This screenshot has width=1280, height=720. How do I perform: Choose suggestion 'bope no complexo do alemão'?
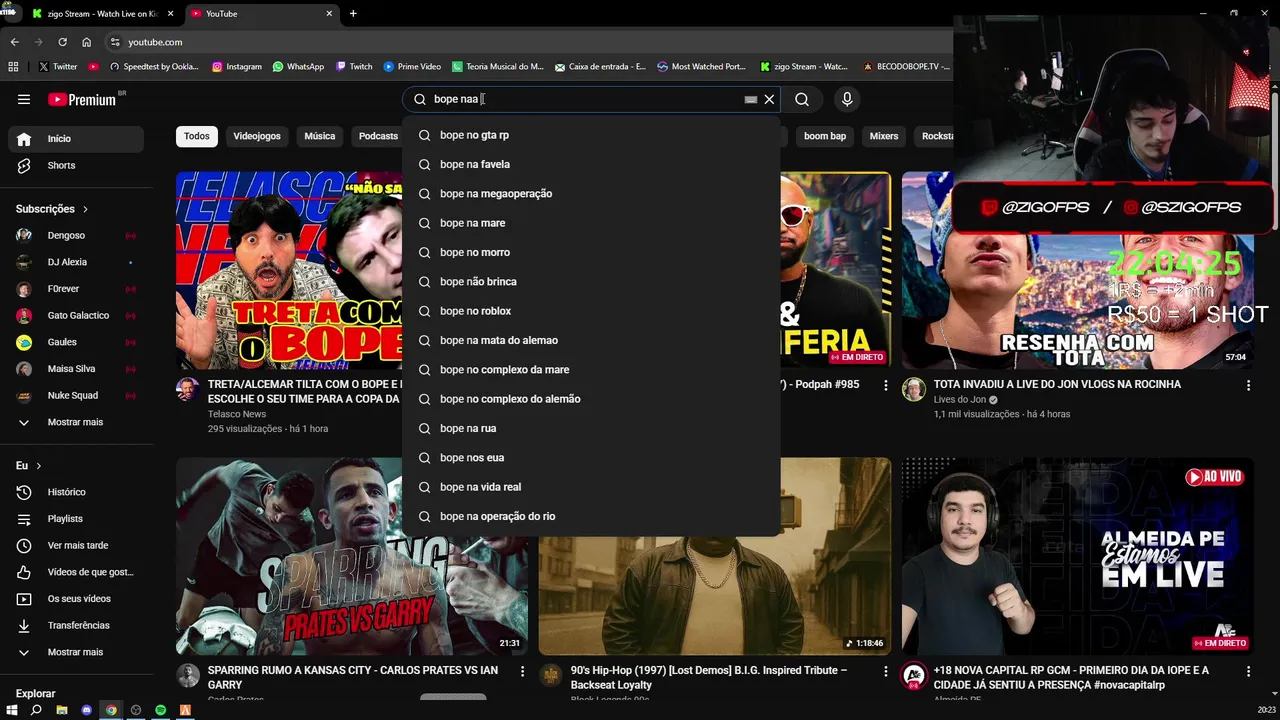coord(591,399)
